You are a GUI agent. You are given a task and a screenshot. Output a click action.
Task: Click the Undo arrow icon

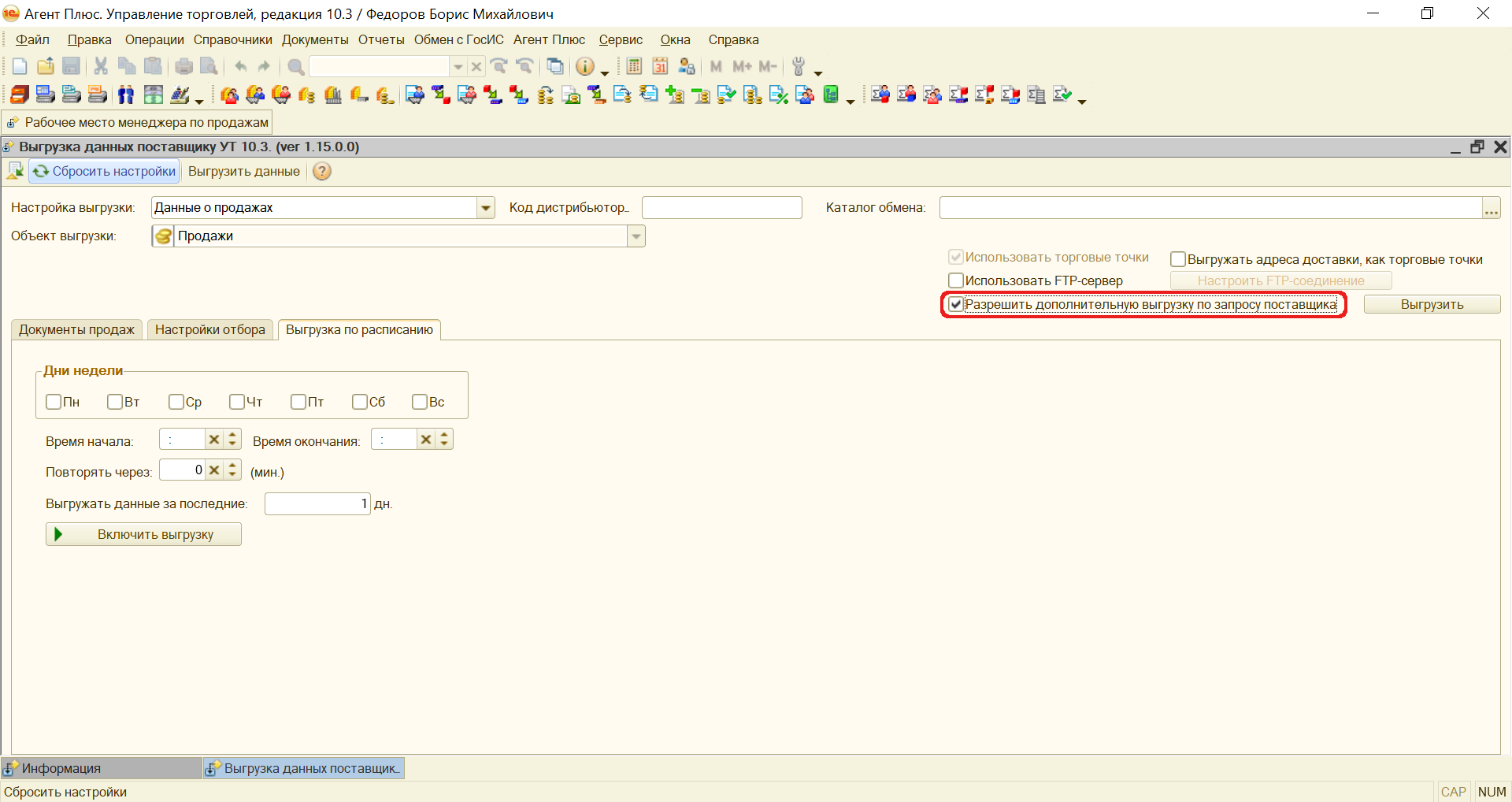tap(241, 67)
